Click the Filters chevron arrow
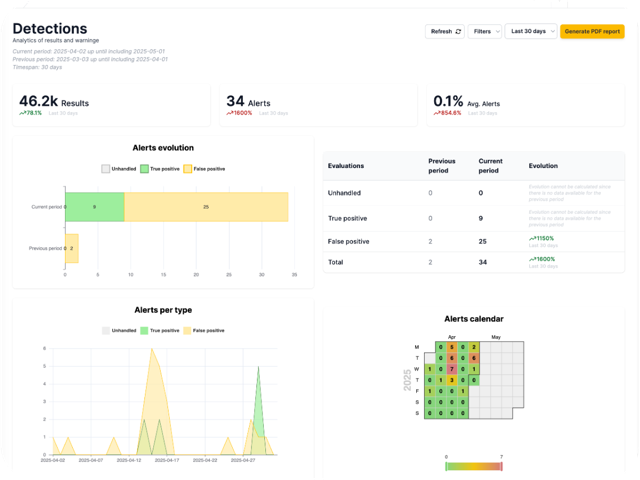The height and width of the screenshot is (480, 640). coord(496,32)
